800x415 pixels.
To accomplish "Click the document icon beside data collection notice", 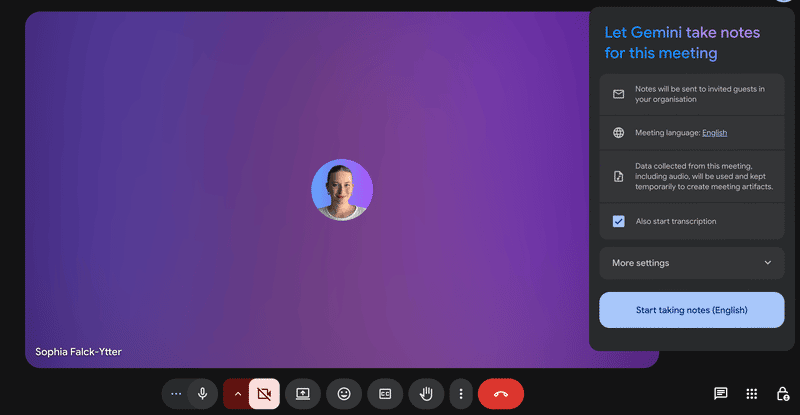I will pos(618,177).
